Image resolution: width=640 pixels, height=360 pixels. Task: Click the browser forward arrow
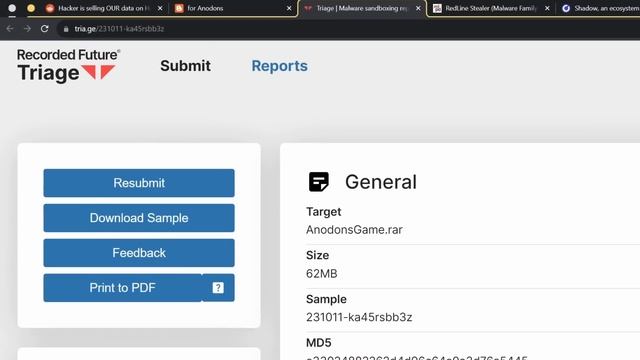pyautogui.click(x=27, y=29)
